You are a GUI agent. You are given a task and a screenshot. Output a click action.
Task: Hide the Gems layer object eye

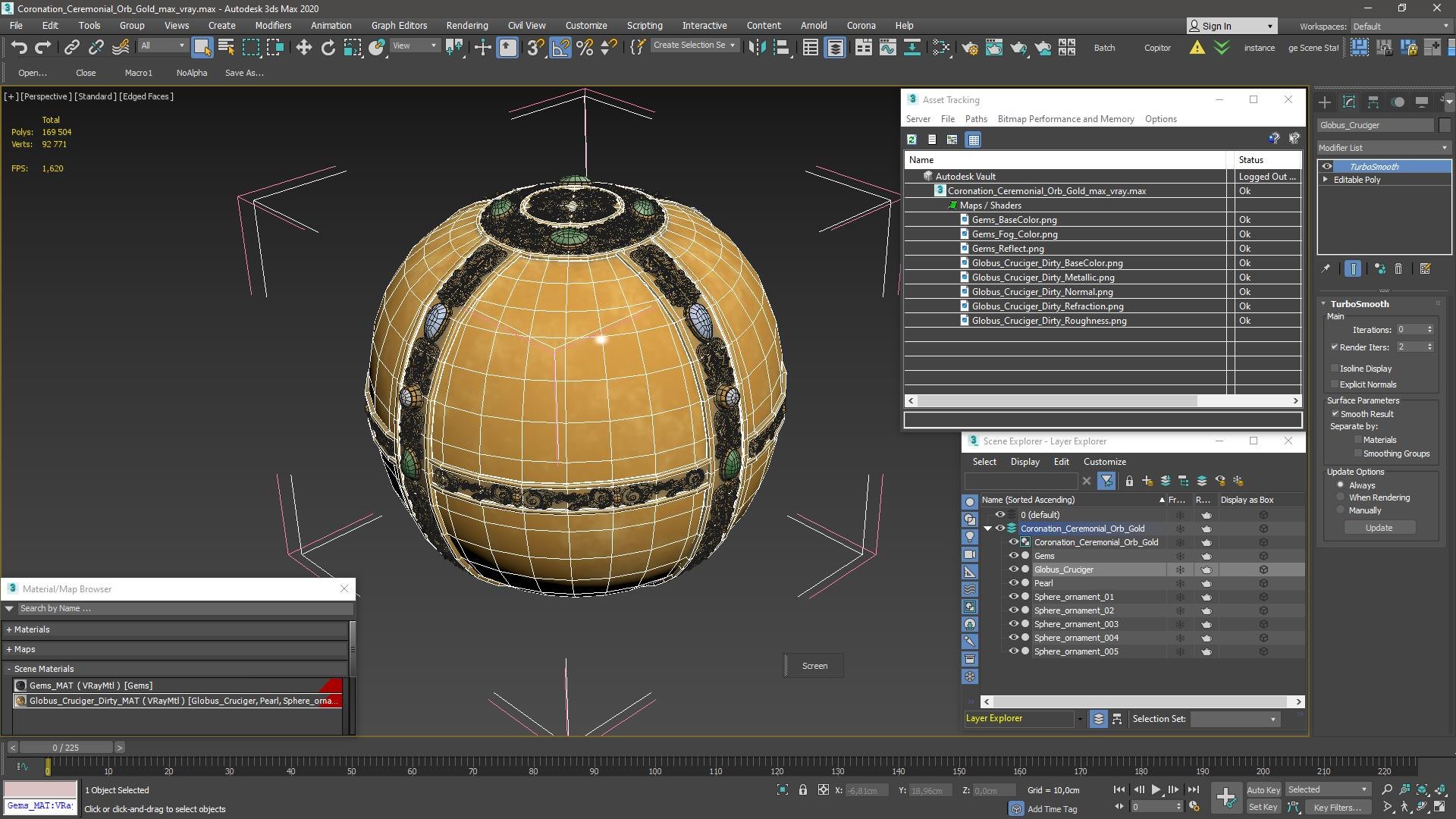pyautogui.click(x=1012, y=556)
